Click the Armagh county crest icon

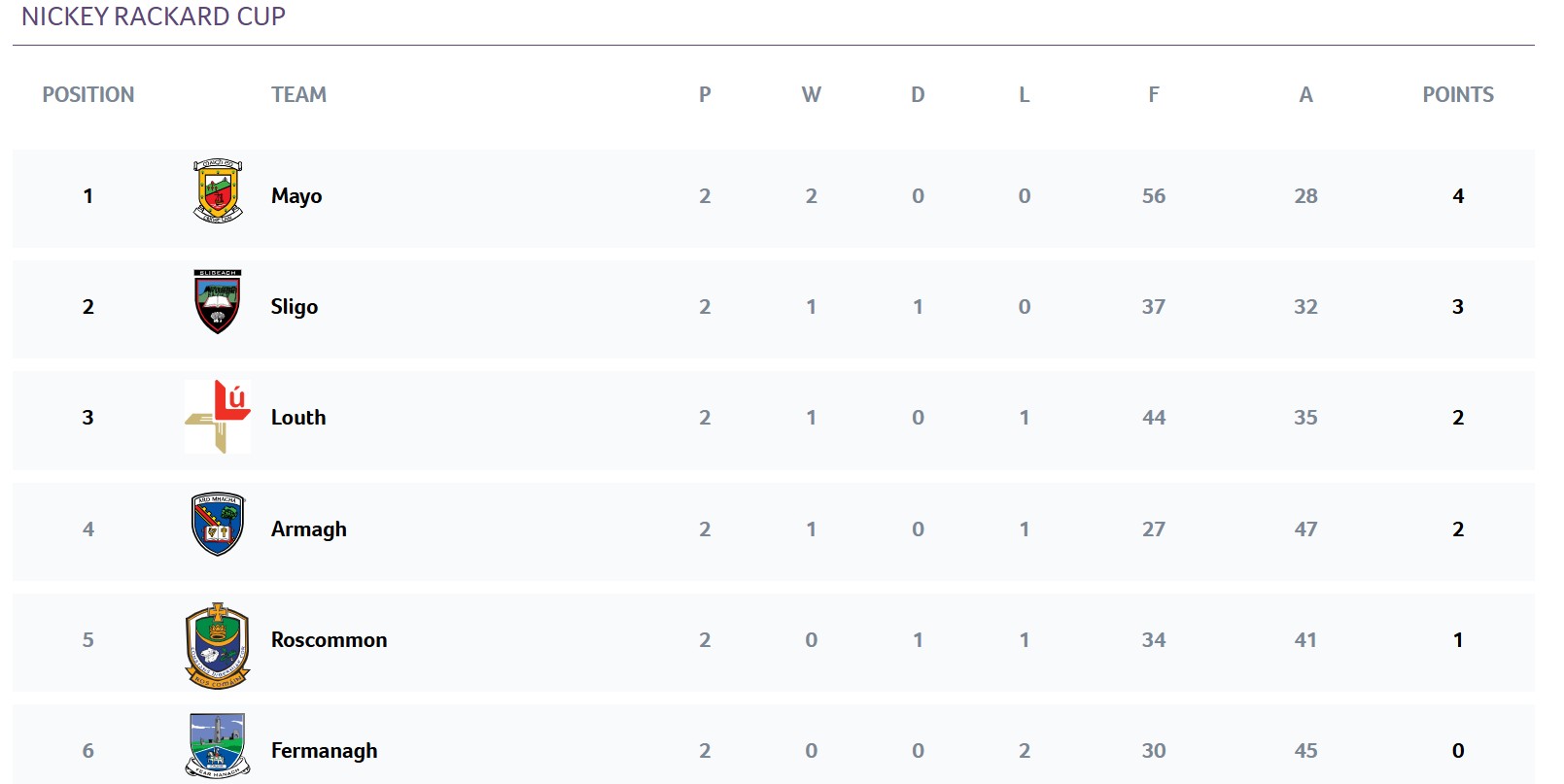tap(218, 525)
